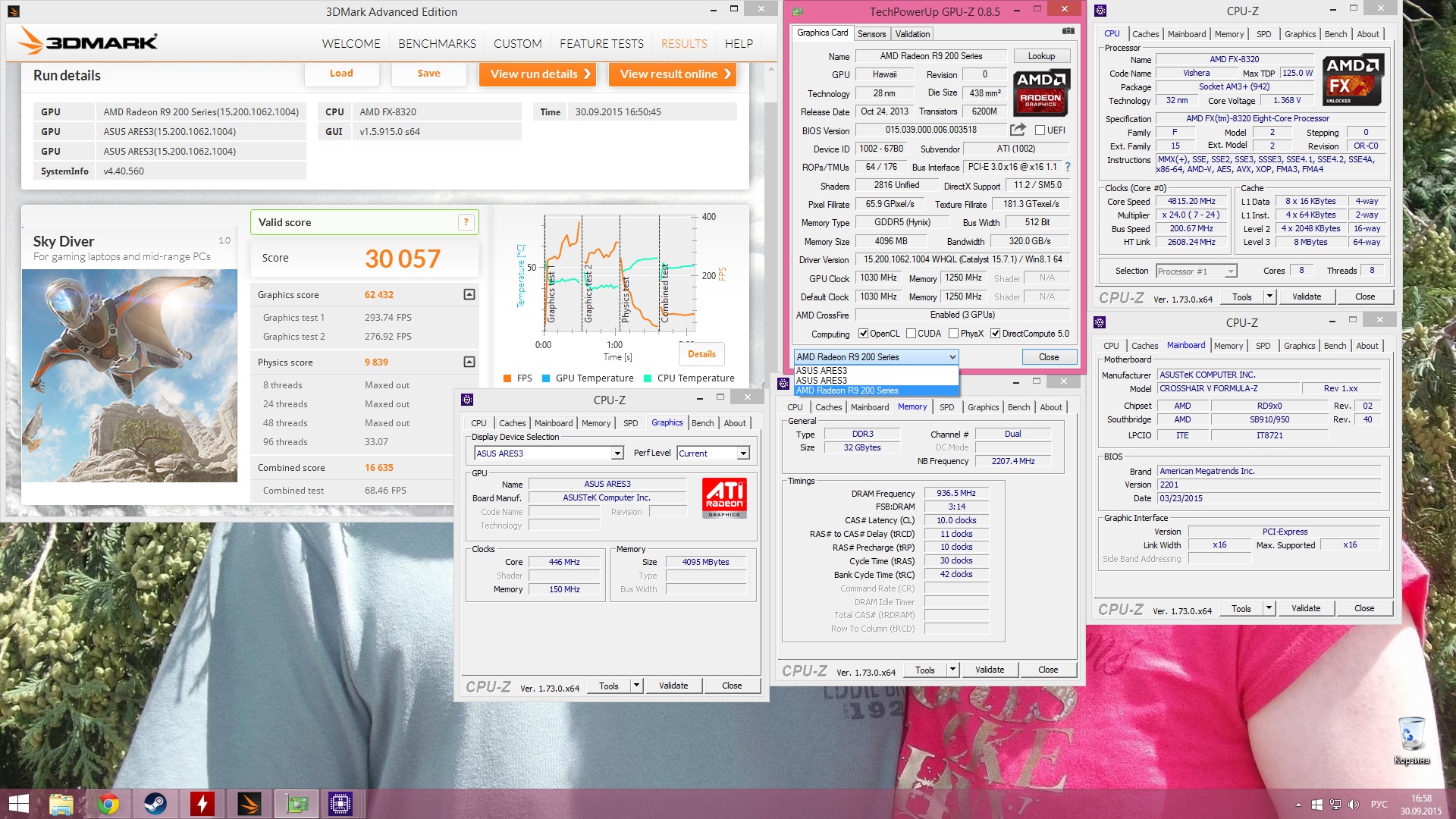Toggle the DirectCompute 5.0 checkbox
Image resolution: width=1456 pixels, height=819 pixels.
(995, 334)
